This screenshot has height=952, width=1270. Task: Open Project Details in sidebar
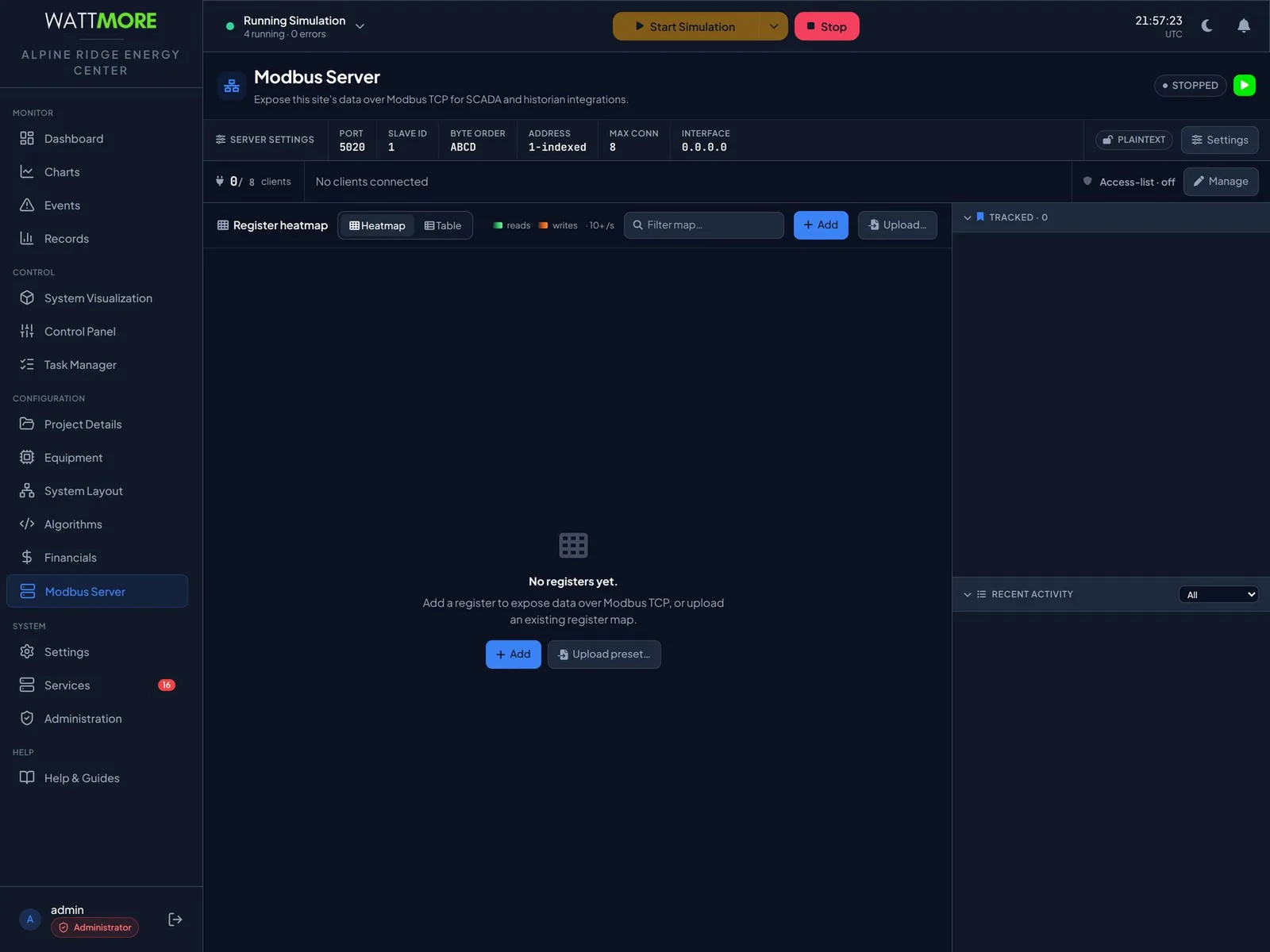[x=97, y=424]
